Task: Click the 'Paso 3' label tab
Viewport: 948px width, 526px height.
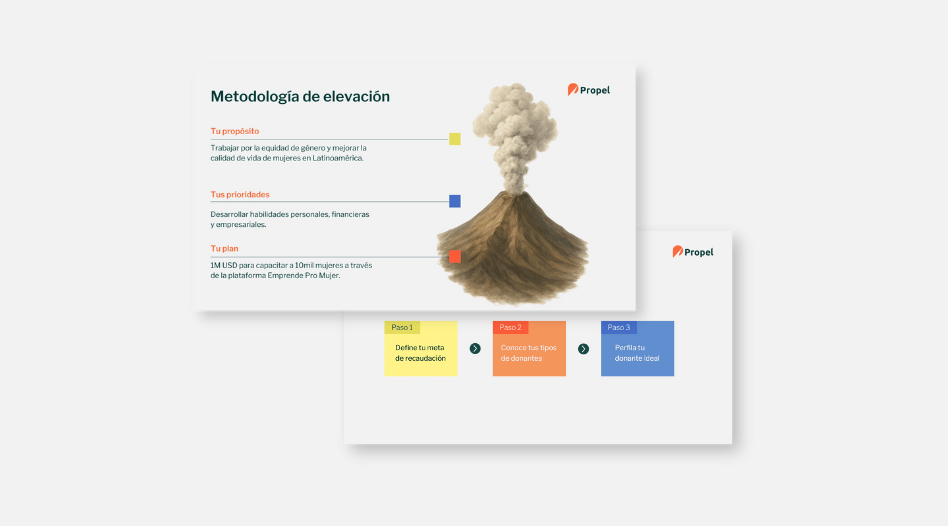Action: (618, 328)
